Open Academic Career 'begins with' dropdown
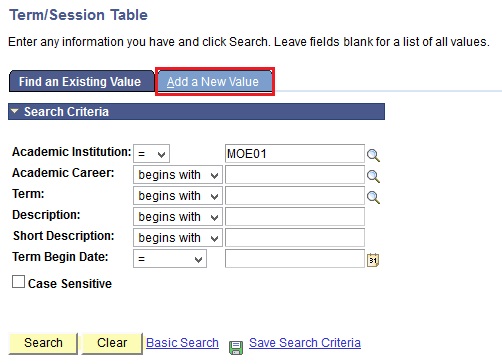 (x=178, y=175)
